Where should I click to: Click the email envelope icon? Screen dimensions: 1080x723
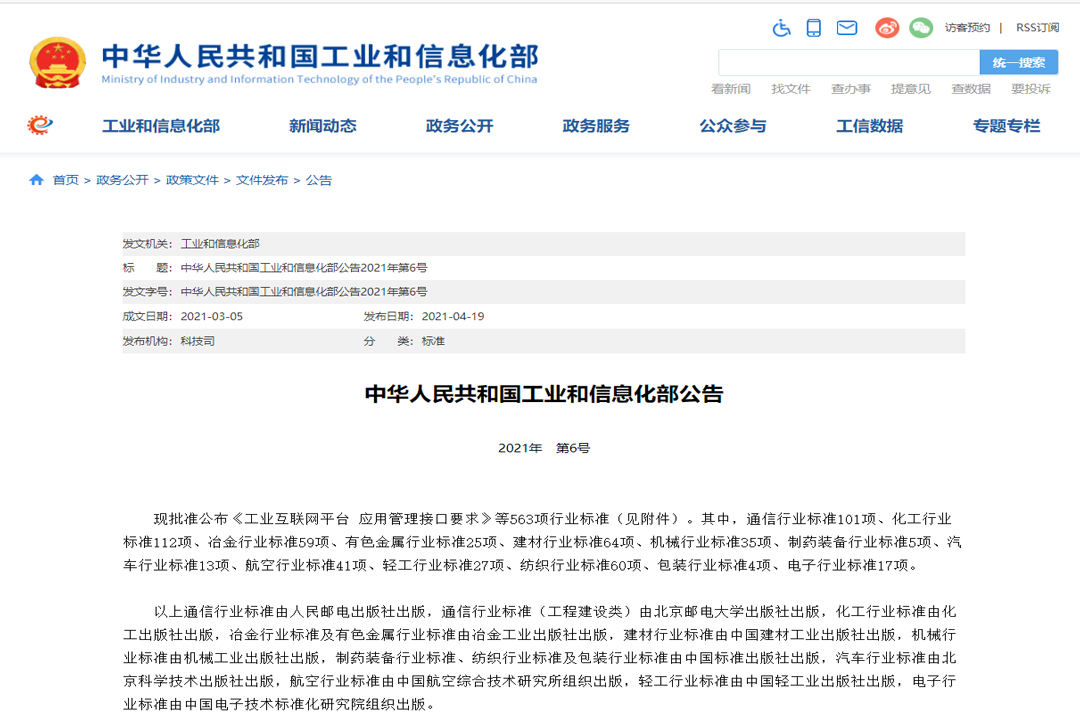tap(847, 28)
